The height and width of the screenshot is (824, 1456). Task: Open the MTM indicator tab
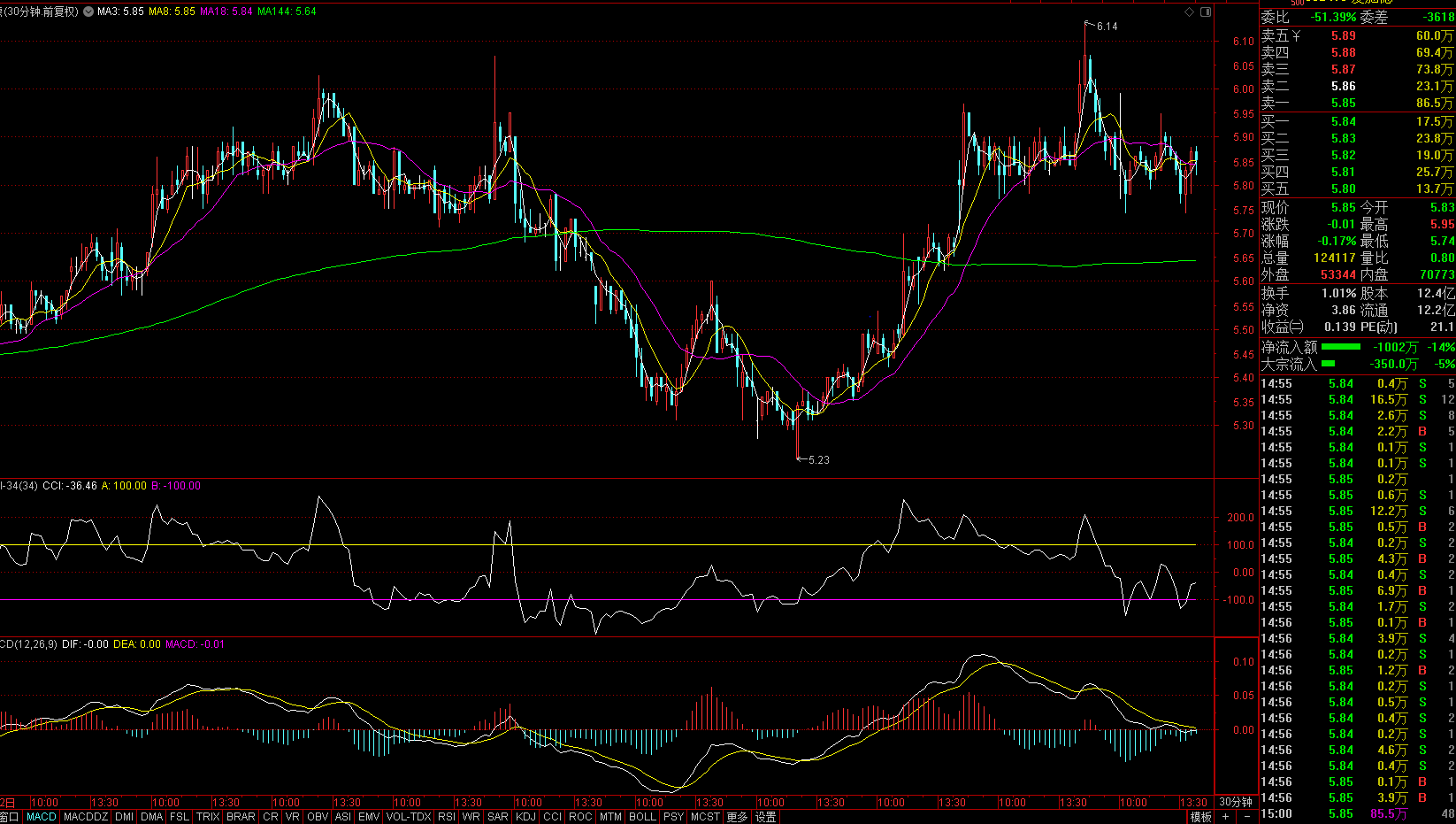[x=611, y=817]
